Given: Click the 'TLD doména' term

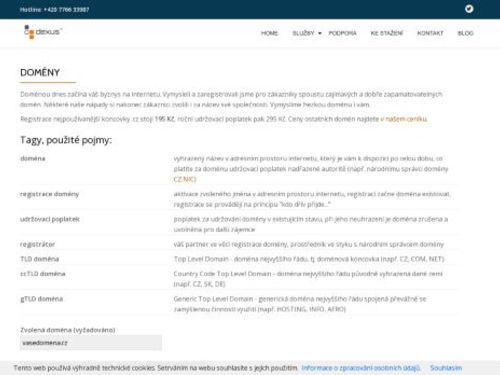Looking at the screenshot, I should pos(39,259).
